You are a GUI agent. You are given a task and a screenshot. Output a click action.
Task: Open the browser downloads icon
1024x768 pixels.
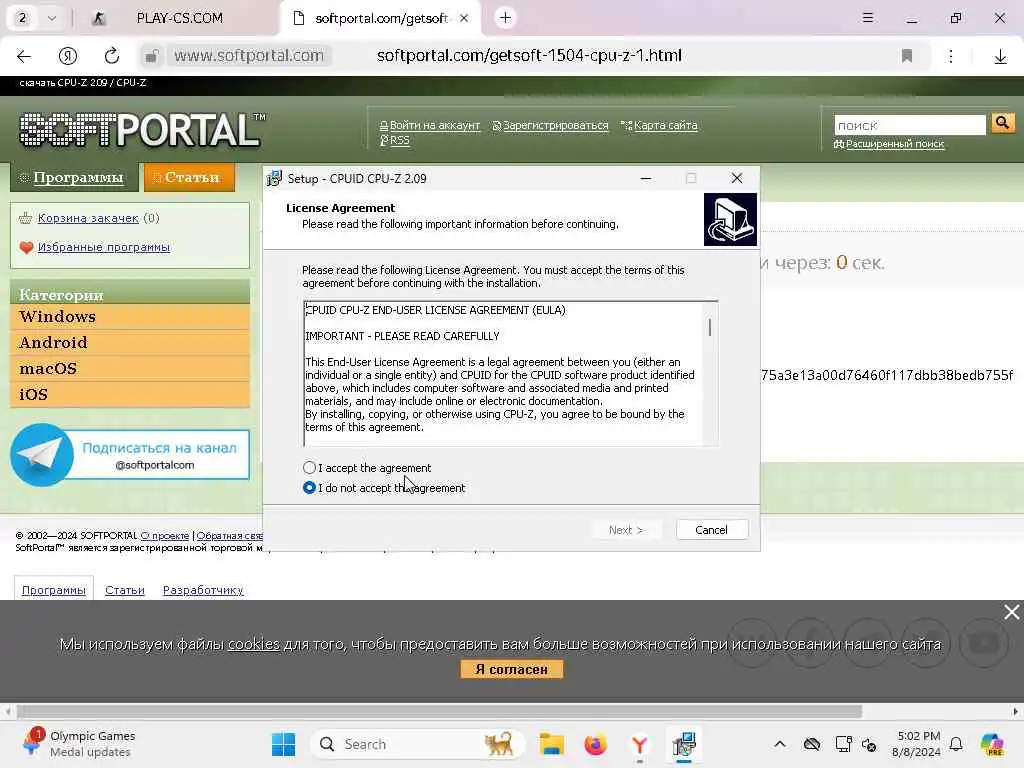[x=1000, y=57]
